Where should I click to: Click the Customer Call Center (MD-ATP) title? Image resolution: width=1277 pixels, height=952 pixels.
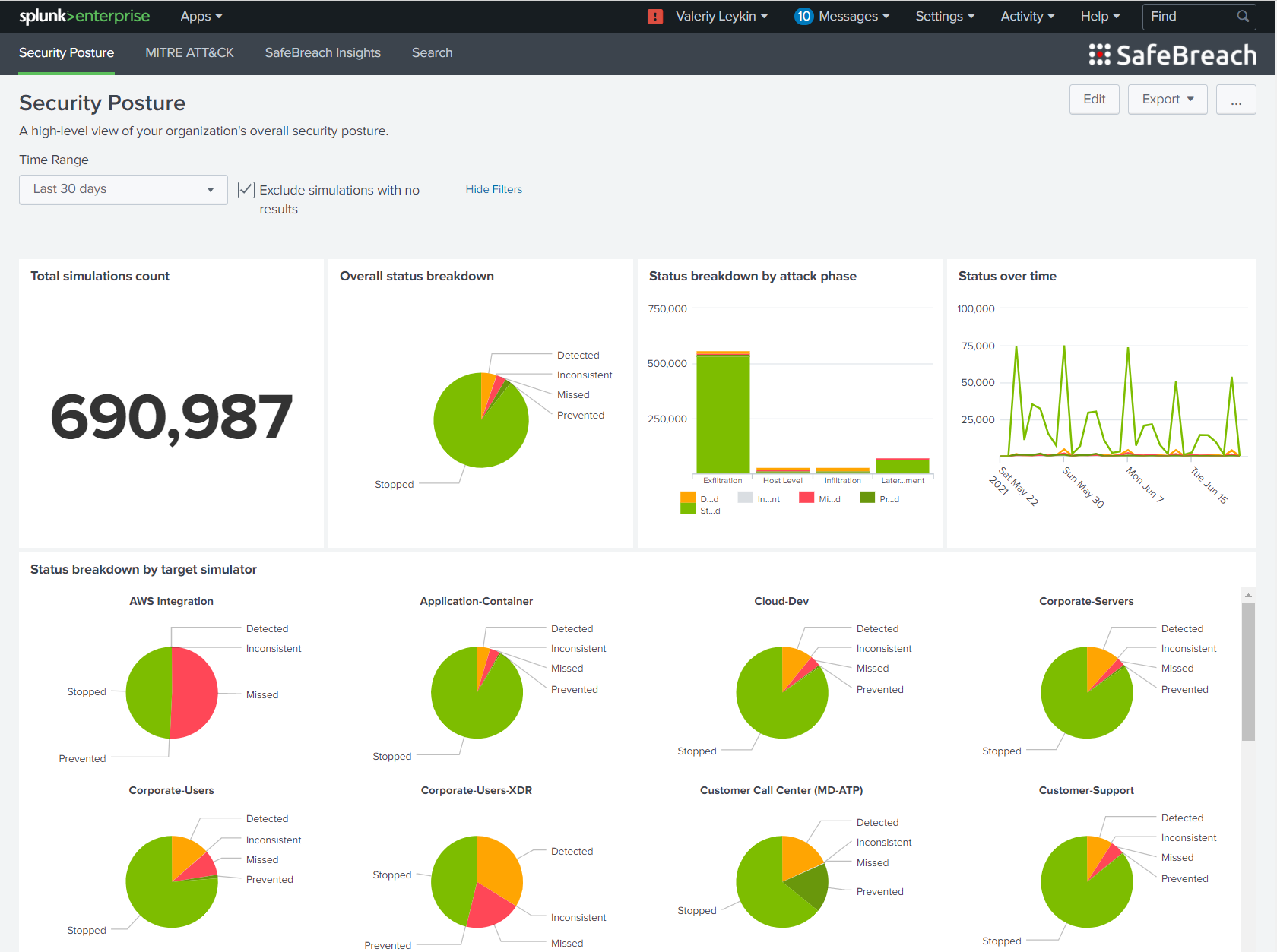point(781,790)
